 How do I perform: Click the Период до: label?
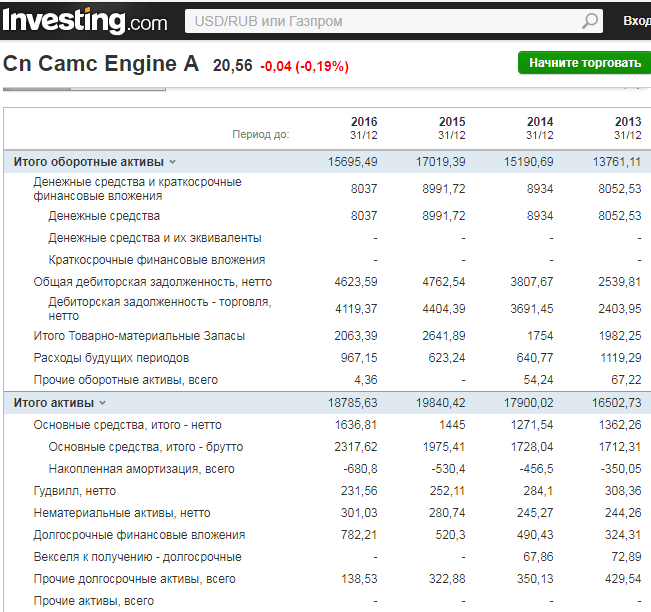[x=261, y=134]
